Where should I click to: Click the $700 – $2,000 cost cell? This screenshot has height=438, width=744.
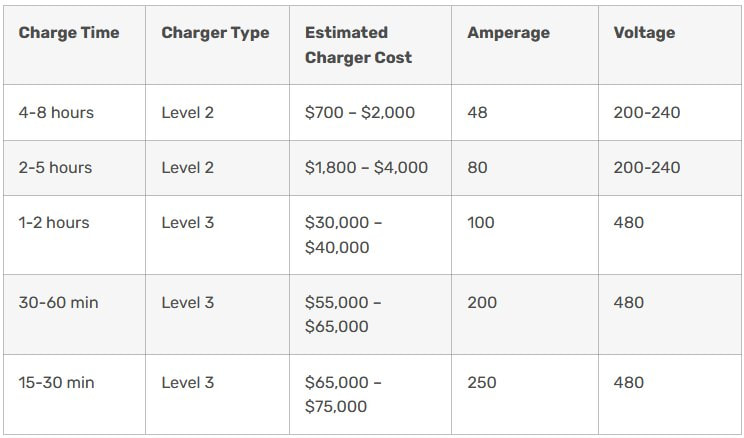360,112
